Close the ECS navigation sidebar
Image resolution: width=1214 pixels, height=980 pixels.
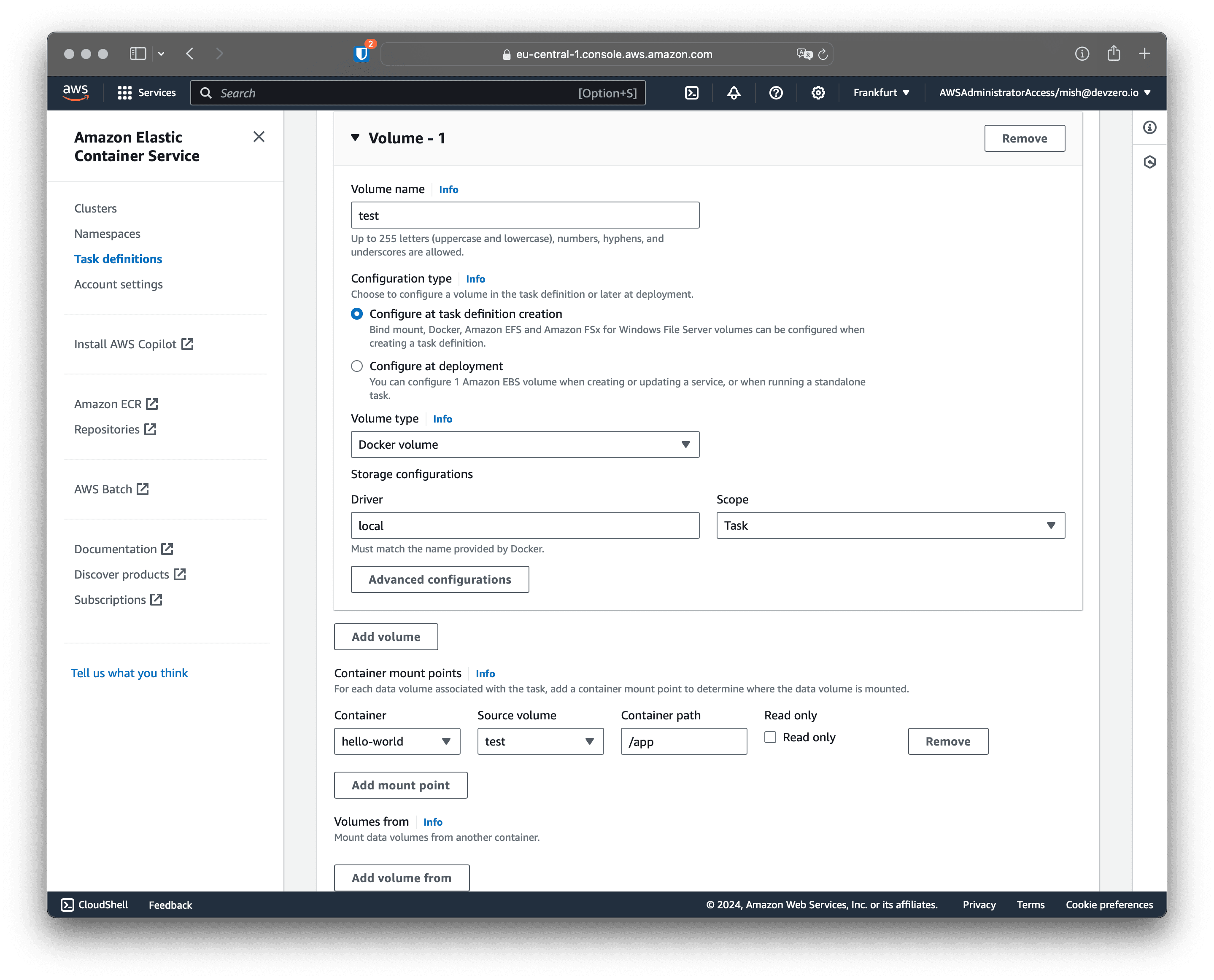[x=259, y=137]
